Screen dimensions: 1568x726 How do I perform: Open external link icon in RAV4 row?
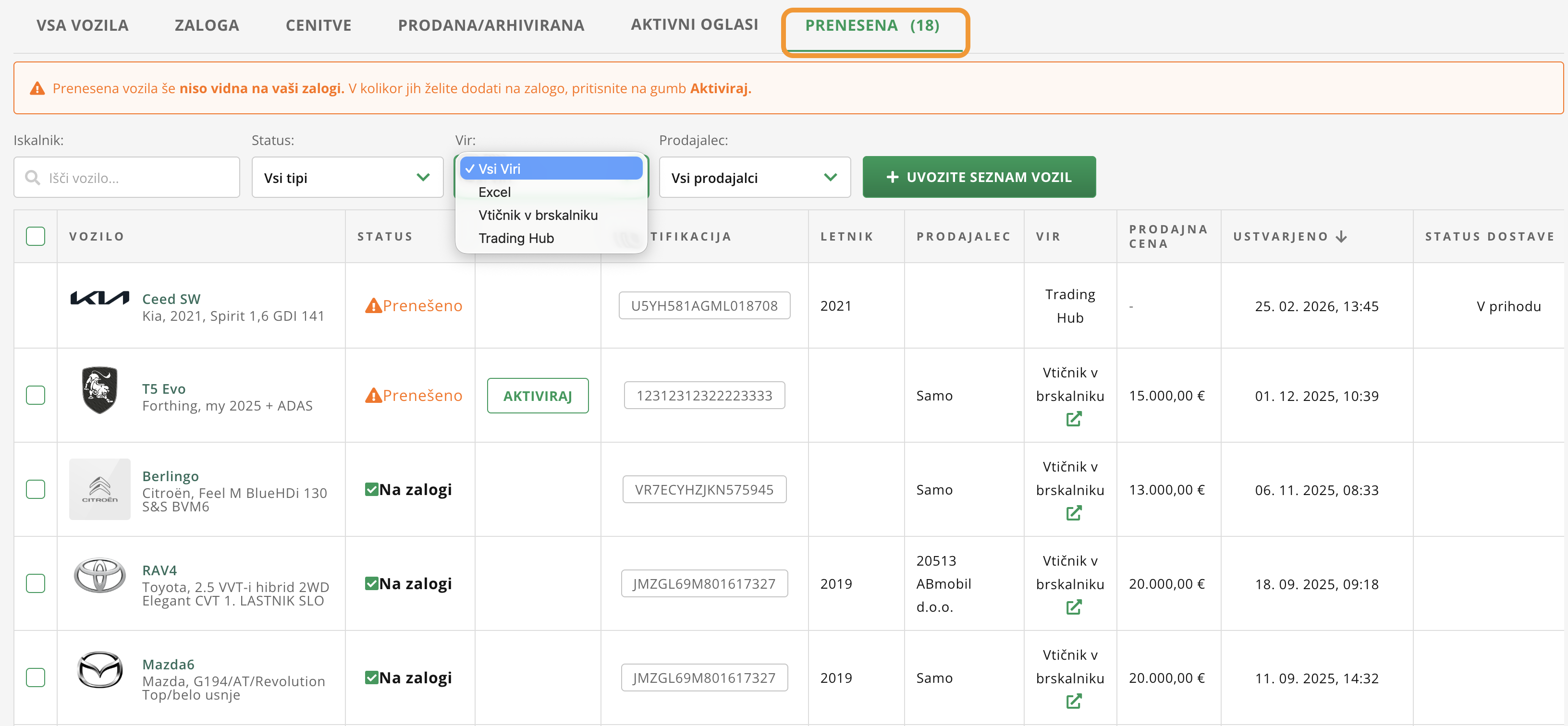(1073, 607)
